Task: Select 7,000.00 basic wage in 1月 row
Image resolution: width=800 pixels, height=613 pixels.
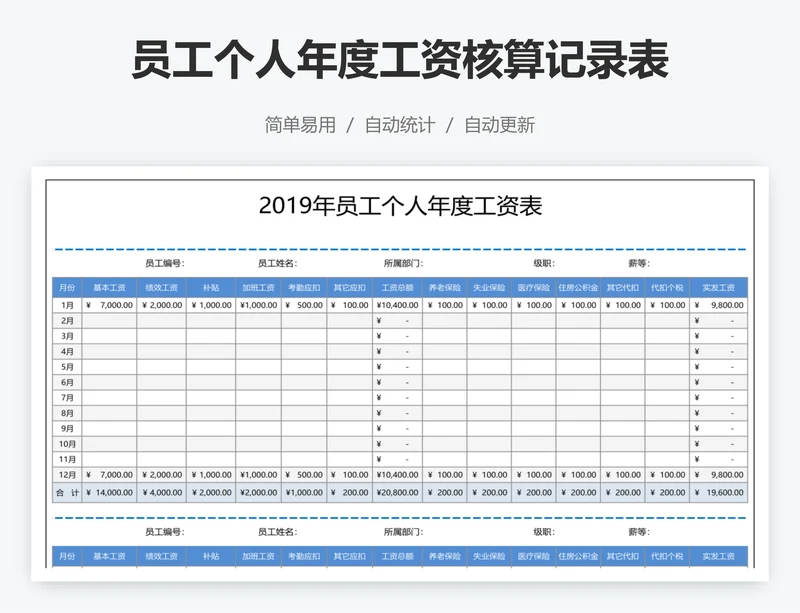Action: (109, 305)
